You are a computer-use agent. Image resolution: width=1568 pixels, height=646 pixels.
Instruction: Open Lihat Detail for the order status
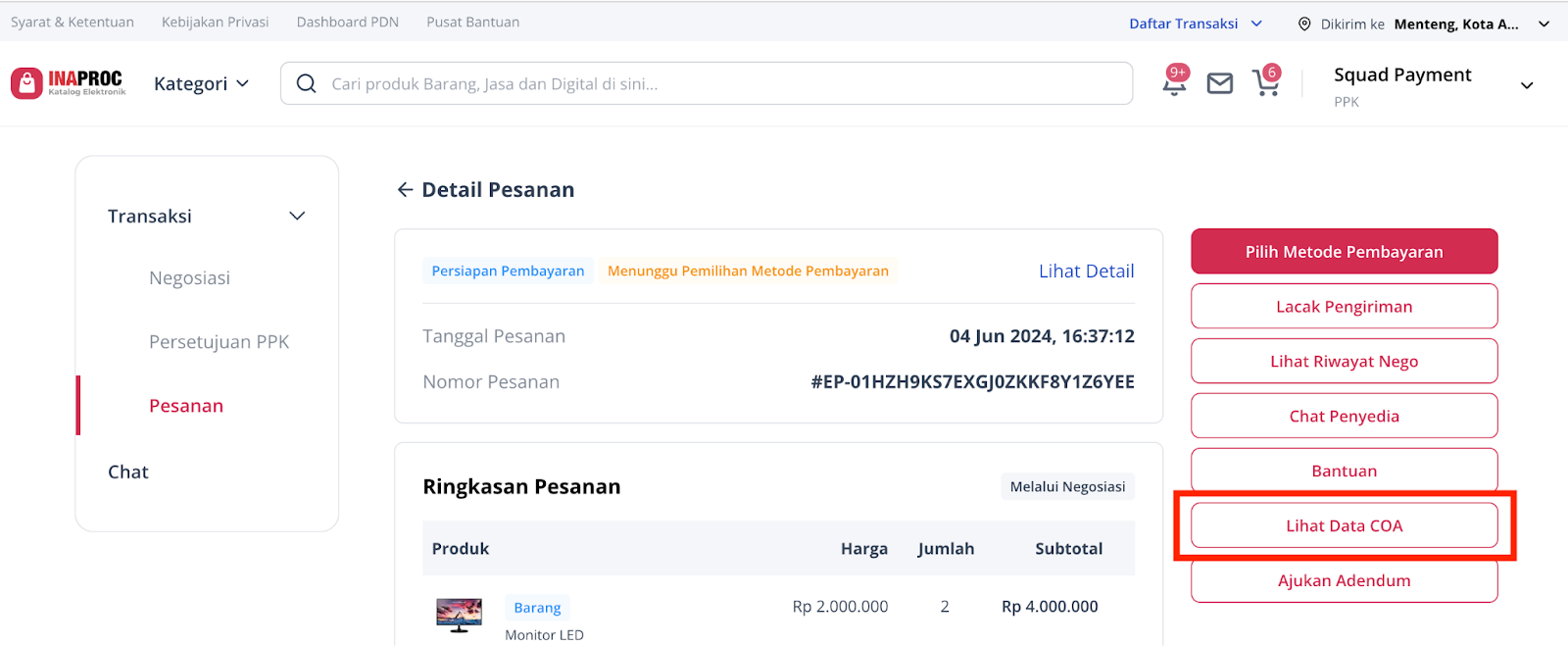pos(1086,271)
